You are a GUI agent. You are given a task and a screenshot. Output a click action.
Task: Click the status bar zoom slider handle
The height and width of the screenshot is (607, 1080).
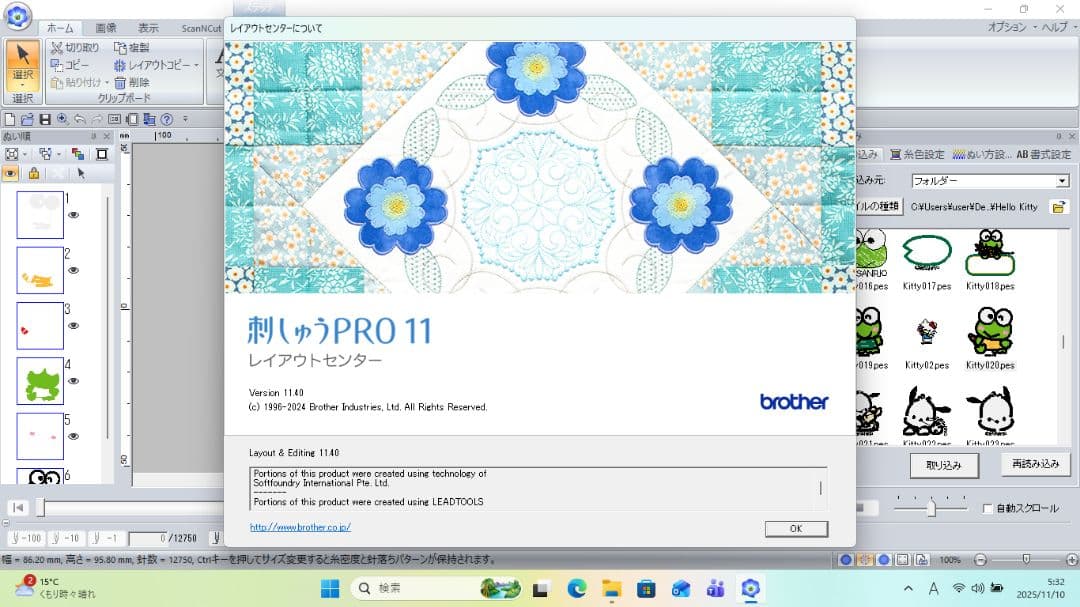[x=1026, y=559]
